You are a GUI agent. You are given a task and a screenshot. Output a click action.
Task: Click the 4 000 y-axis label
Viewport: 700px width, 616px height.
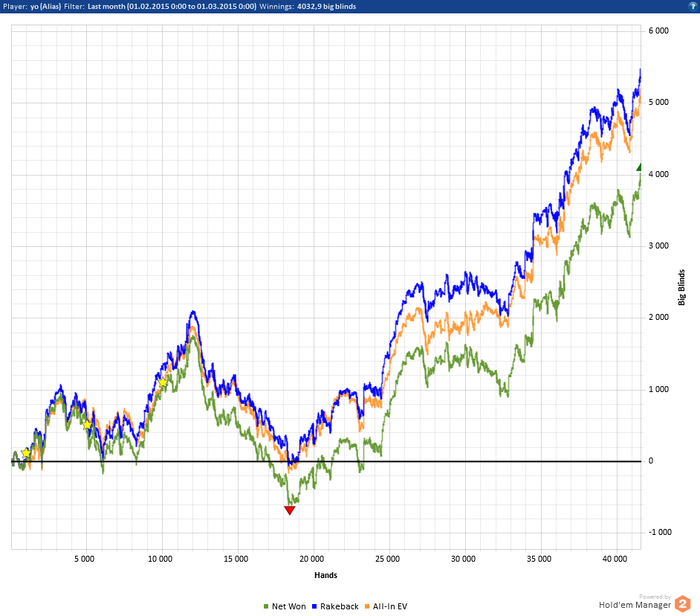(658, 174)
